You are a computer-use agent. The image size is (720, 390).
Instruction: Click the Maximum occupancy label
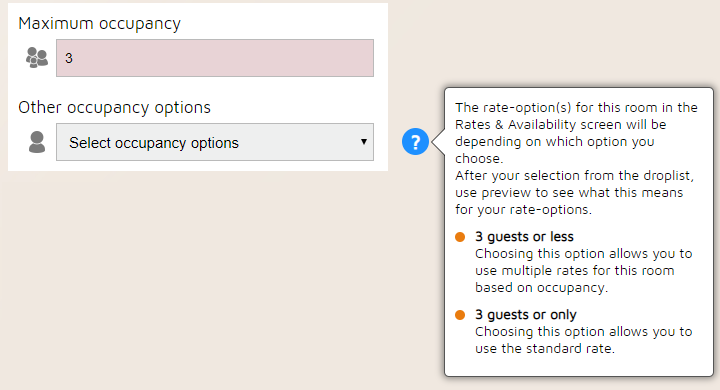pyautogui.click(x=100, y=23)
